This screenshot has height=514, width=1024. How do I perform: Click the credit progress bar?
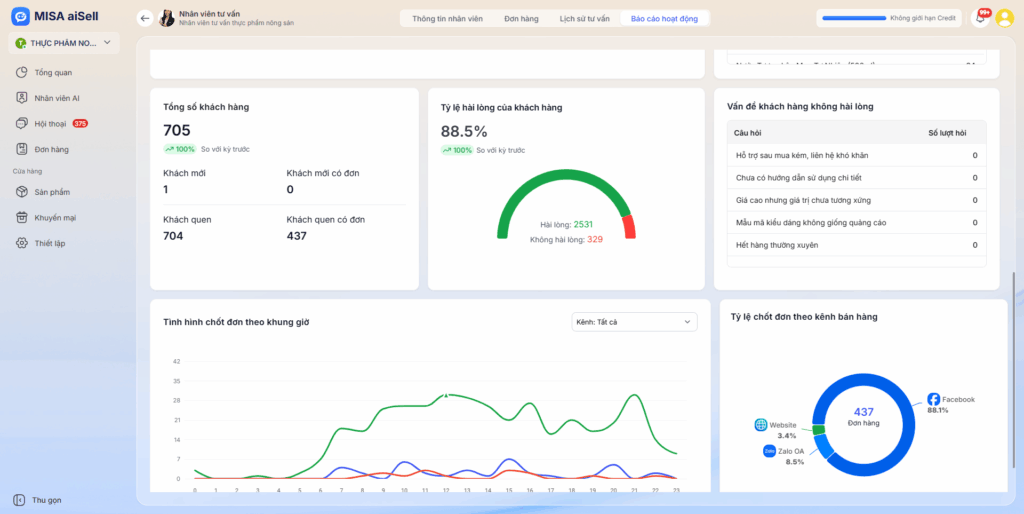pyautogui.click(x=853, y=18)
